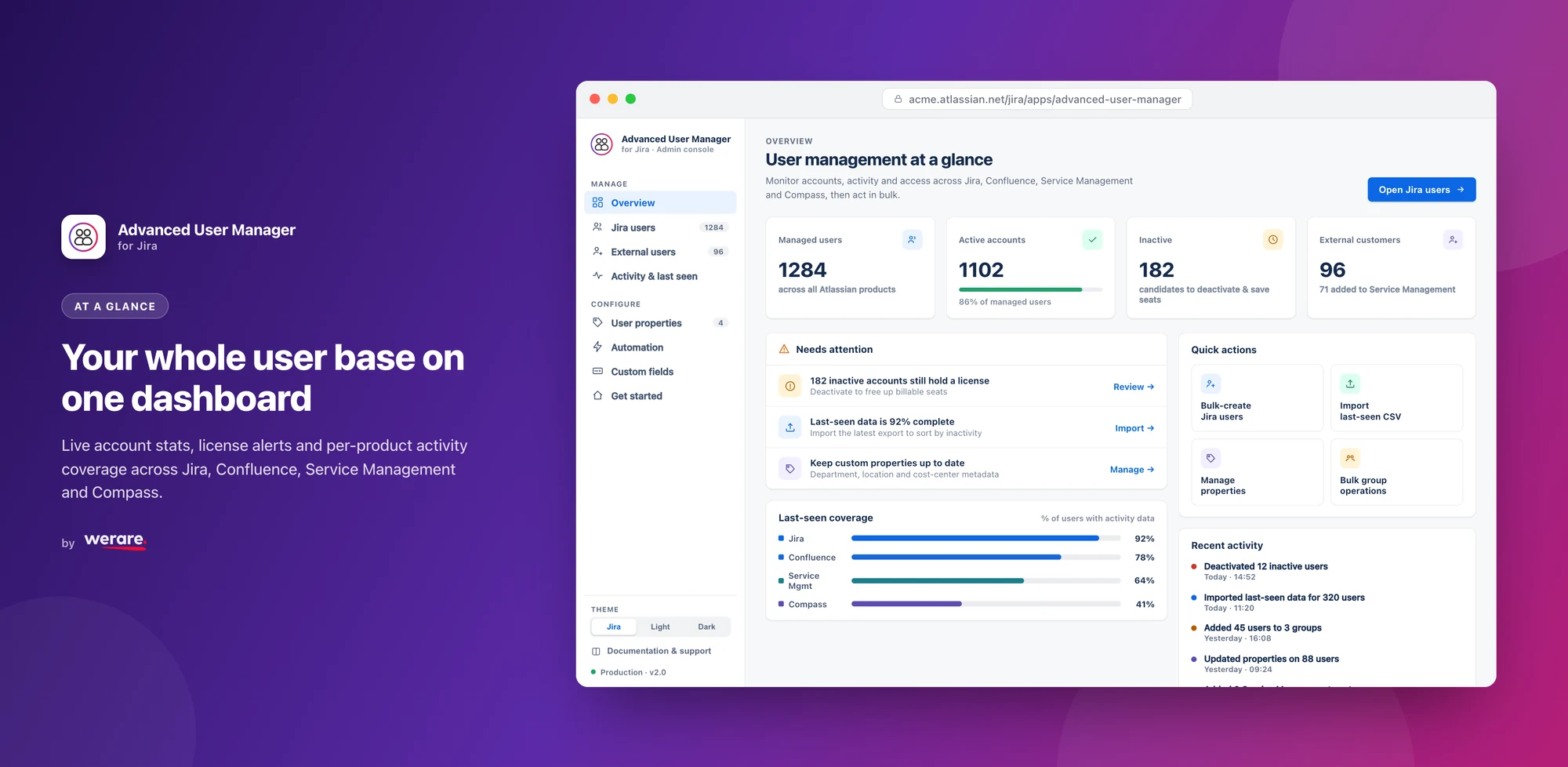1568x767 pixels.
Task: Open External users in sidebar
Action: 660,252
